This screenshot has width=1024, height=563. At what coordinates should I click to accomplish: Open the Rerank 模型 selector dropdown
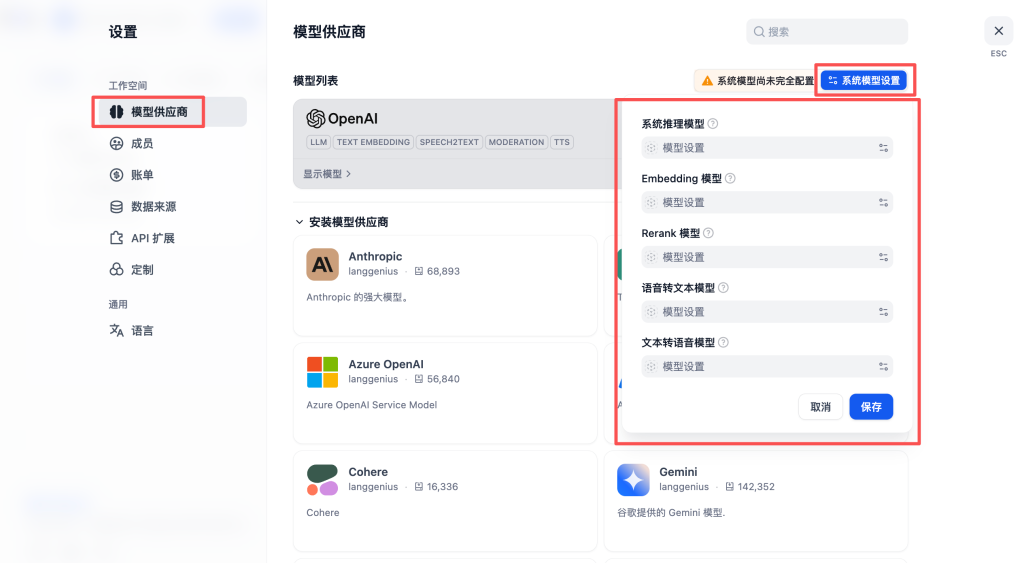click(766, 257)
